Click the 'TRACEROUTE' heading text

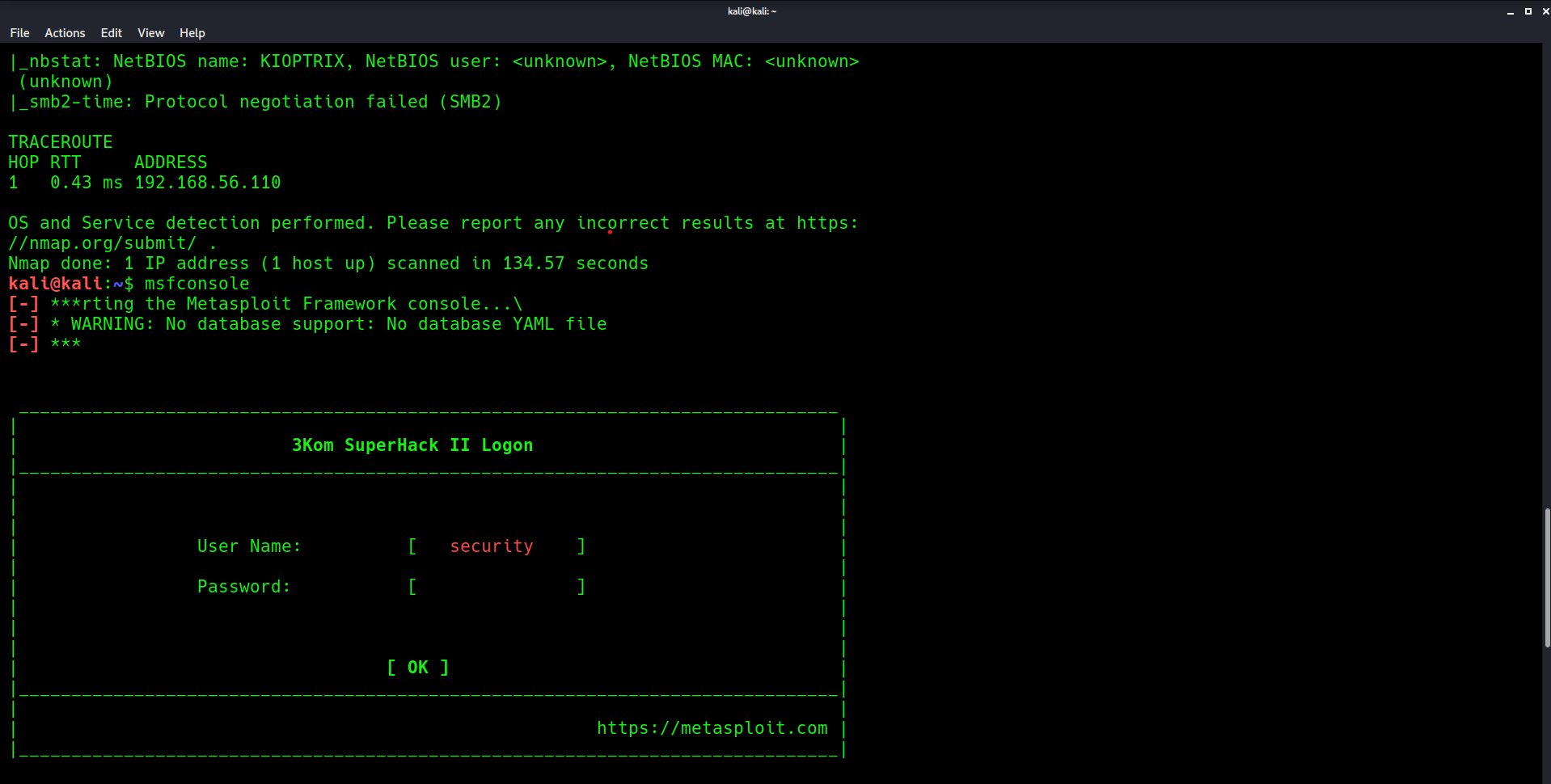pos(61,142)
